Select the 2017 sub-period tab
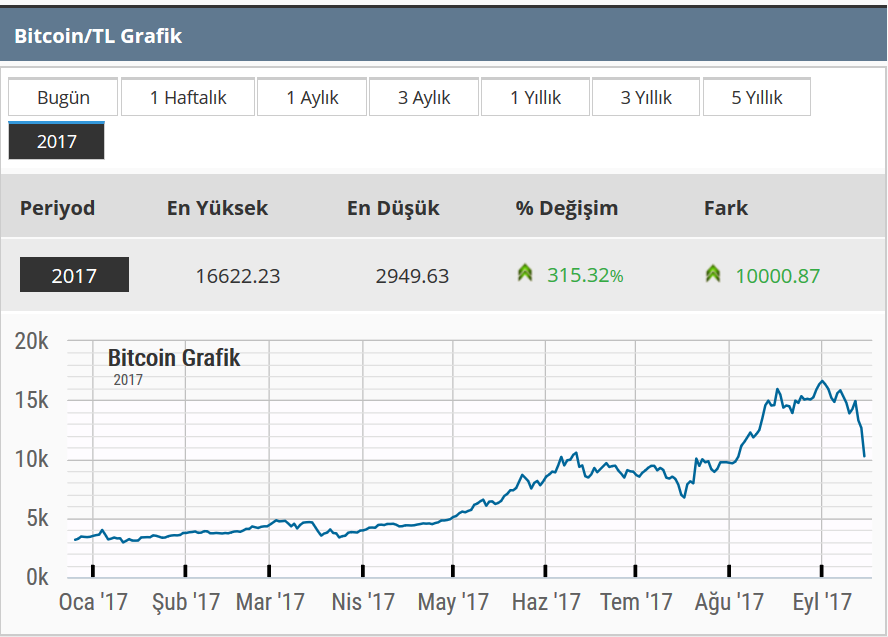Image resolution: width=888 pixels, height=637 pixels. click(x=56, y=141)
